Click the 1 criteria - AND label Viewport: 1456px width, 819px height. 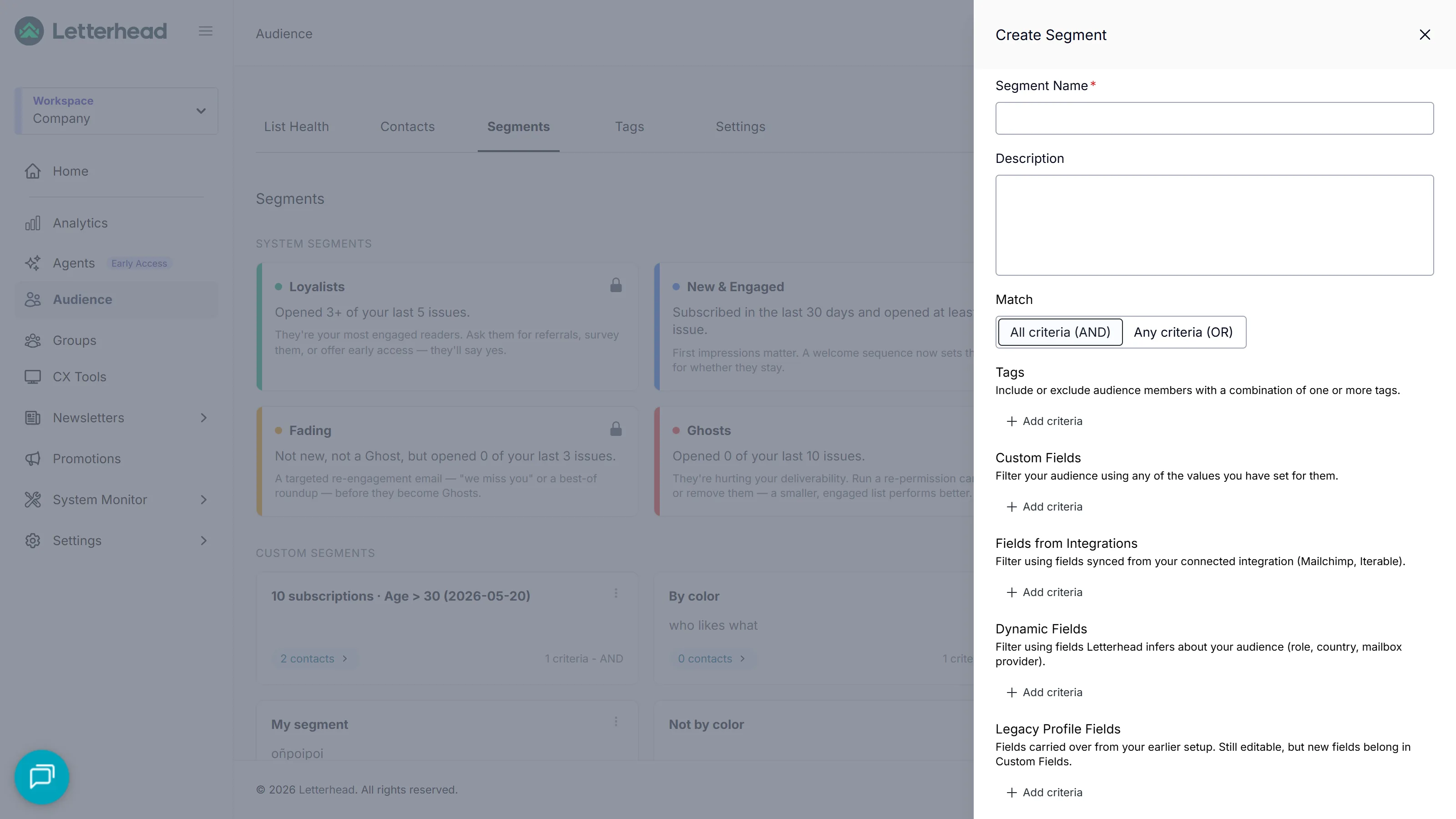(584, 659)
